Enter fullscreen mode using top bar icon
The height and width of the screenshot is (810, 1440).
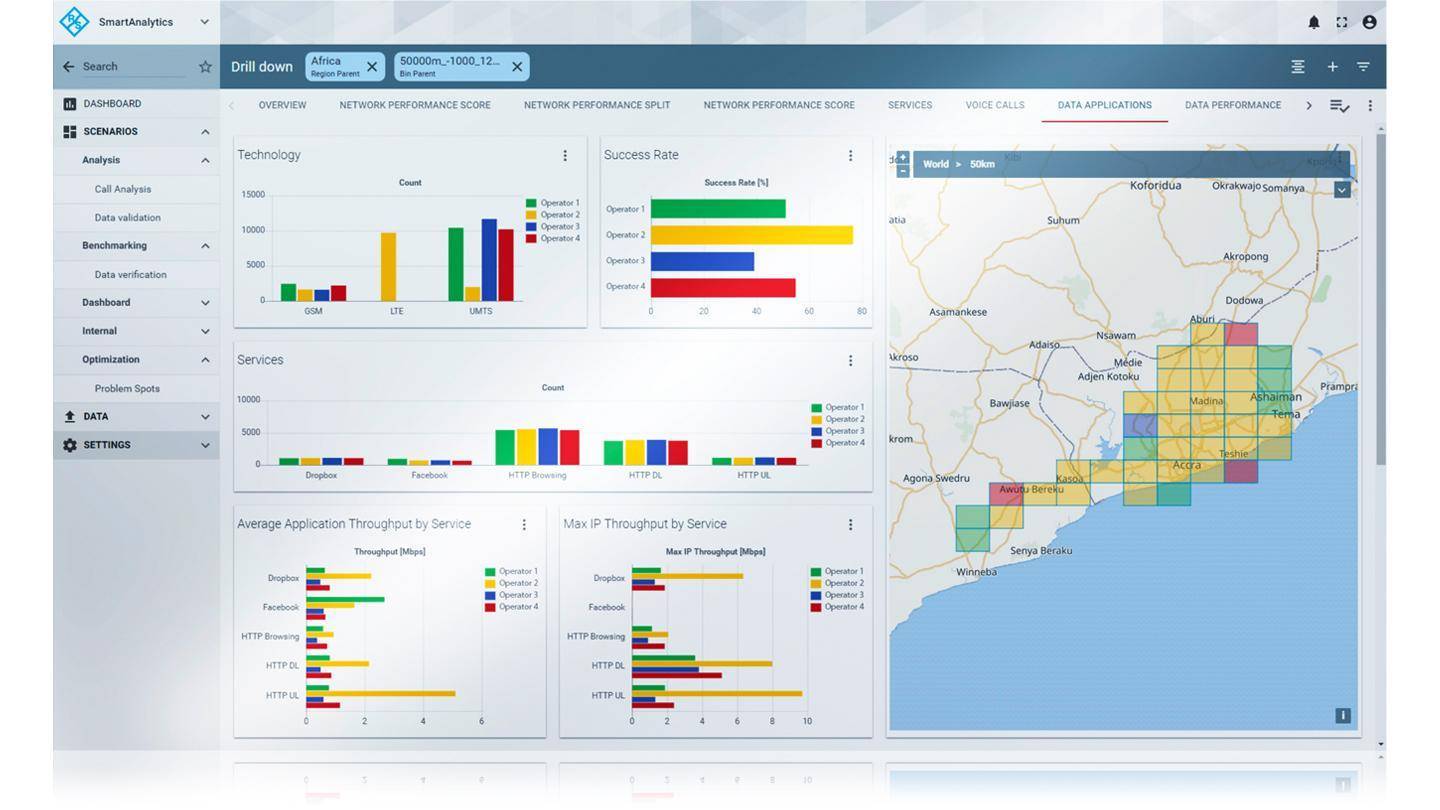pos(1341,22)
